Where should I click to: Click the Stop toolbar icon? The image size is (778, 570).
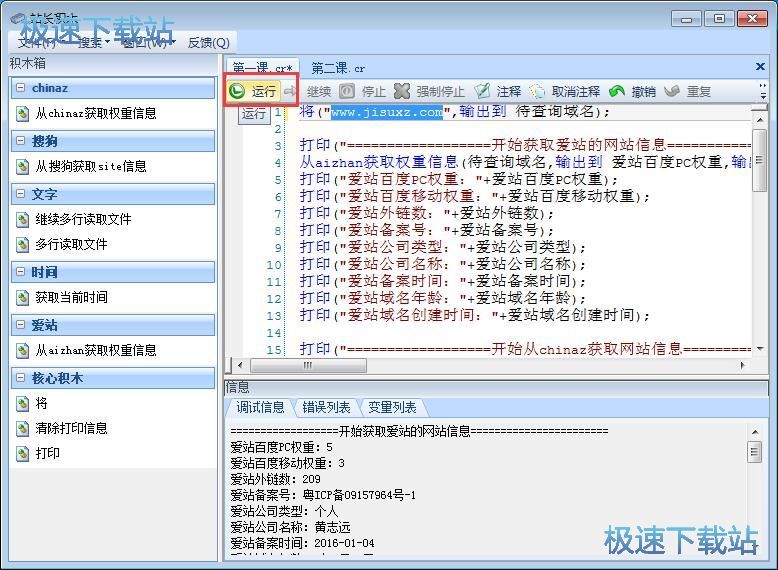347,91
